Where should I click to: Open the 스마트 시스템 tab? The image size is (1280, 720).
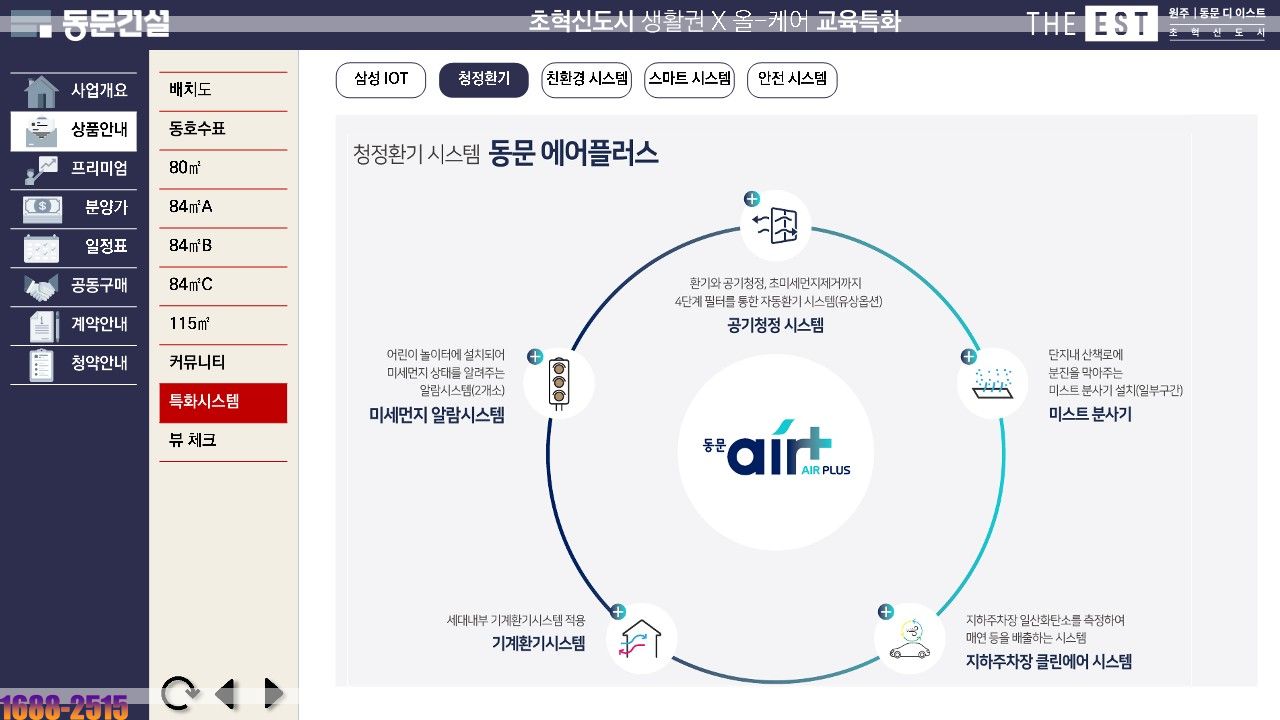(689, 80)
